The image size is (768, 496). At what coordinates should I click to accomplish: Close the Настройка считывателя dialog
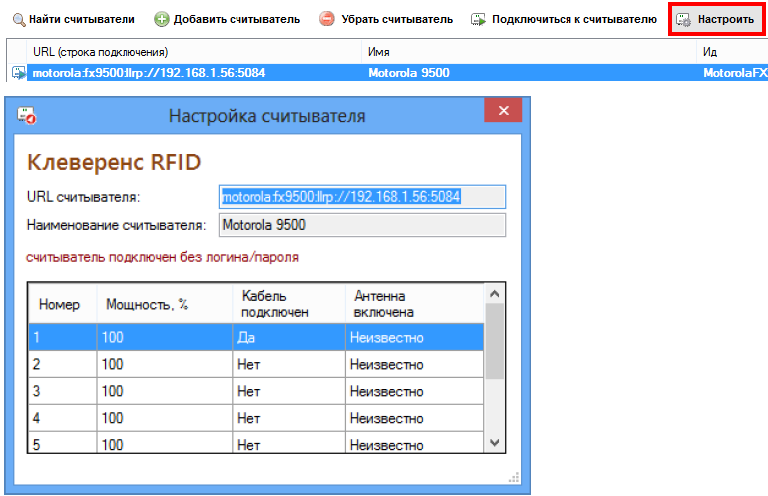[x=503, y=111]
